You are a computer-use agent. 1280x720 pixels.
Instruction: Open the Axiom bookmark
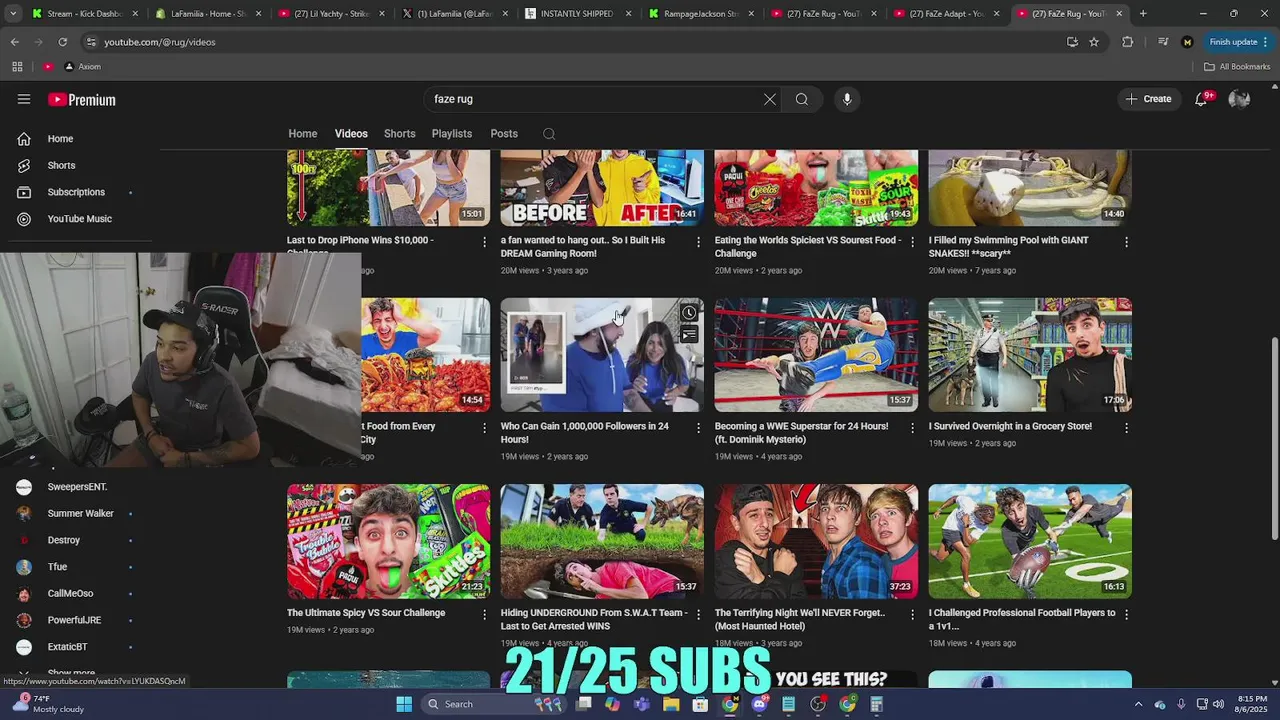pos(83,67)
